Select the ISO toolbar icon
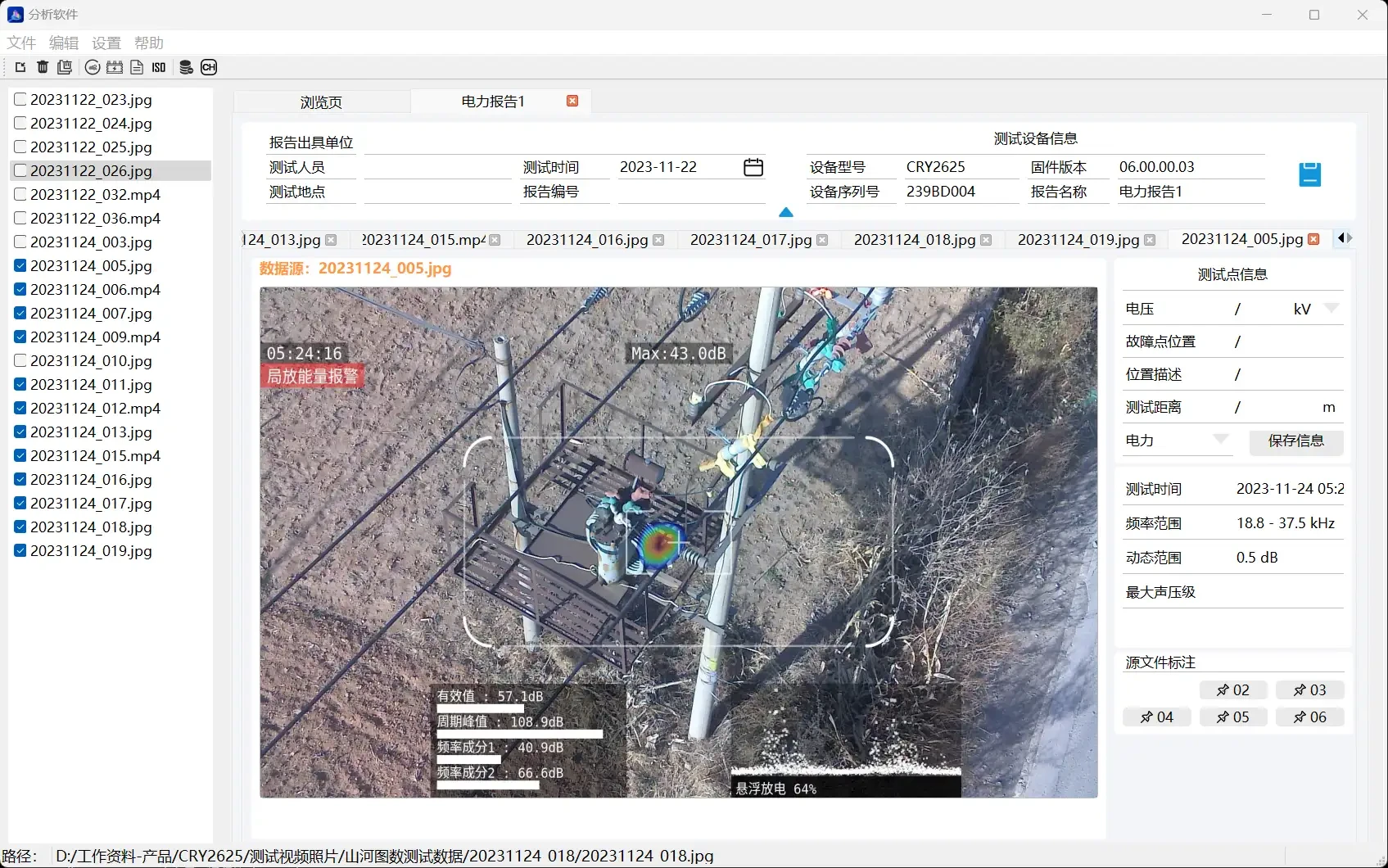This screenshot has height=868, width=1388. click(158, 67)
